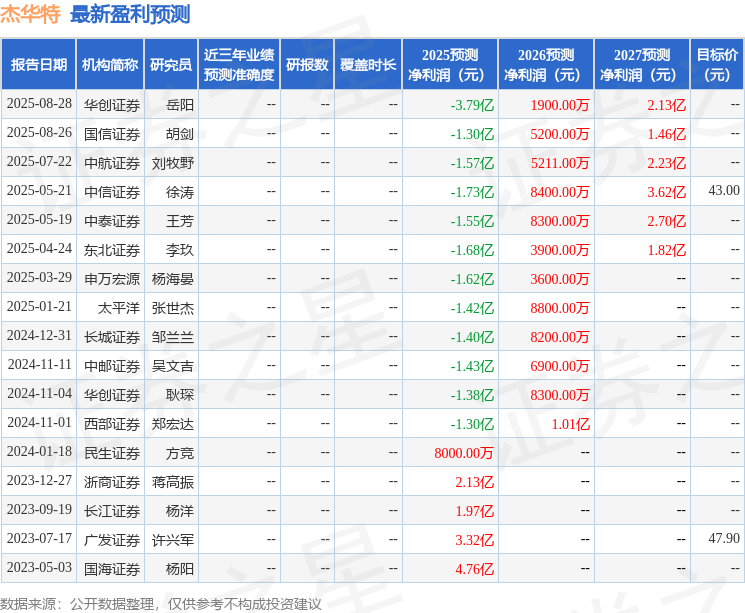Click researcher 邹兰兰
This screenshot has width=745, height=613.
(172, 337)
